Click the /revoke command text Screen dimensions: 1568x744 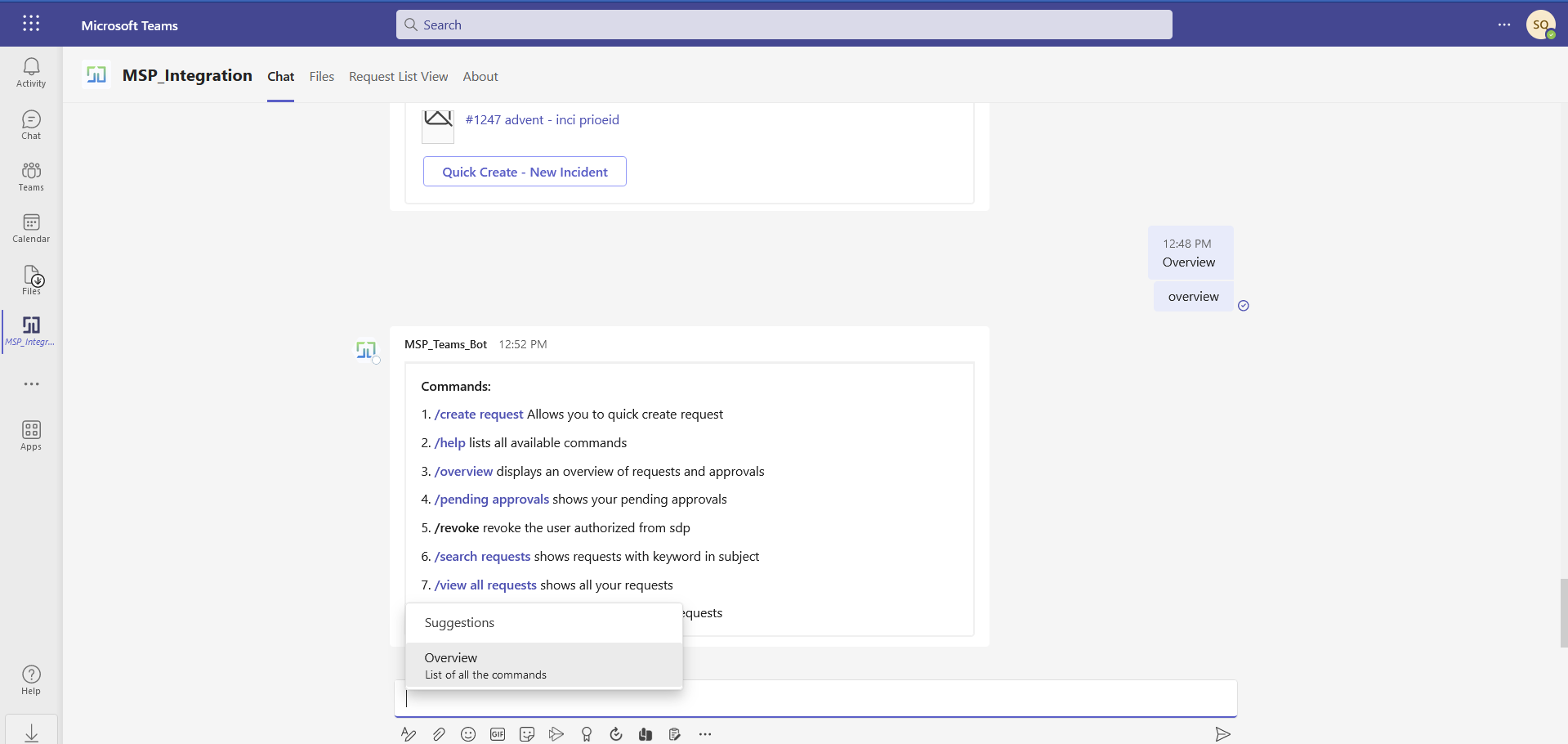[457, 528]
